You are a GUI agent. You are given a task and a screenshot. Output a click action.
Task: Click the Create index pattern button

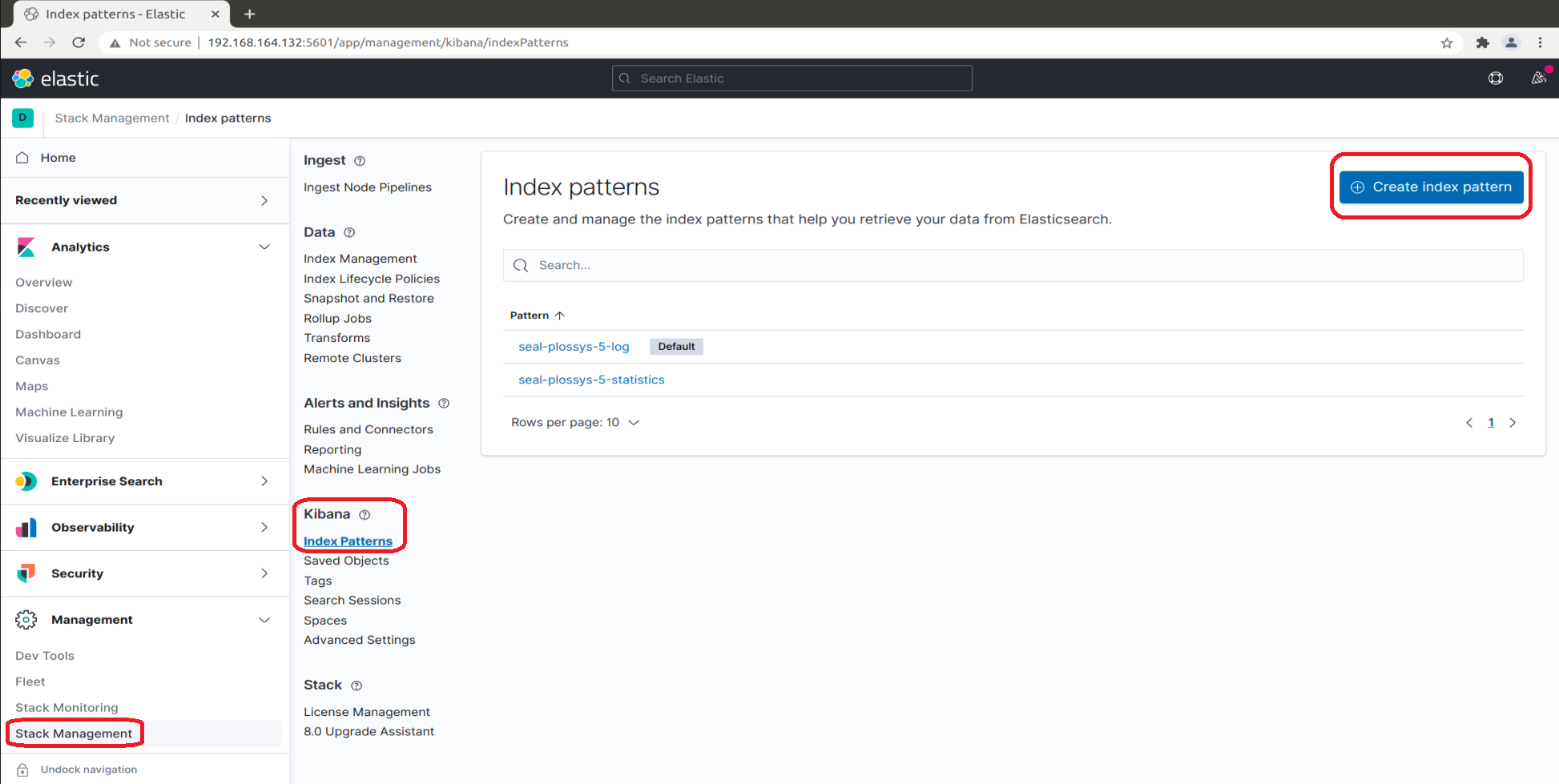tap(1431, 187)
